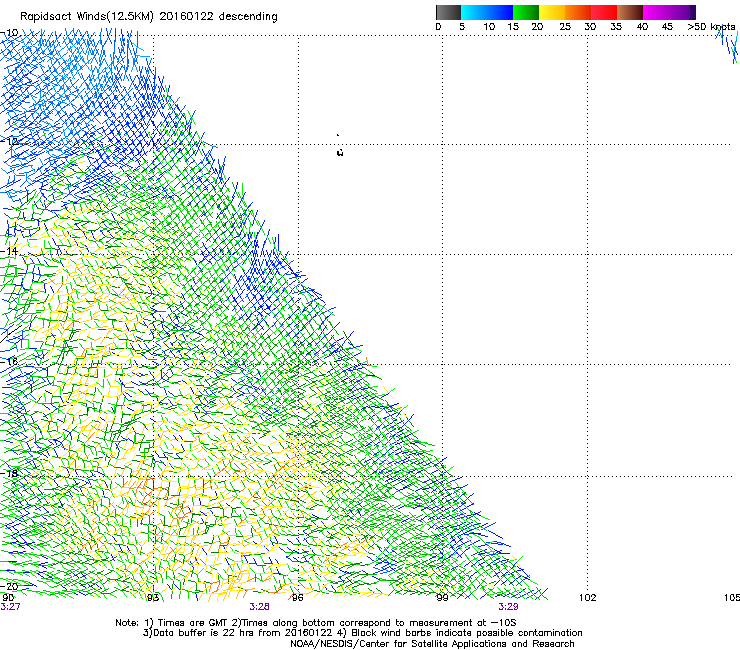Click the cyan-blue 5-15 knots legend swatch
Screen dimensions: 740x650
[x=487, y=12]
